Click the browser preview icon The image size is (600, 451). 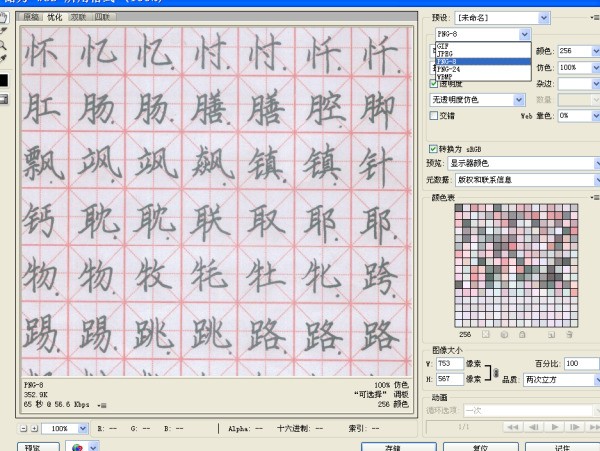(77, 447)
